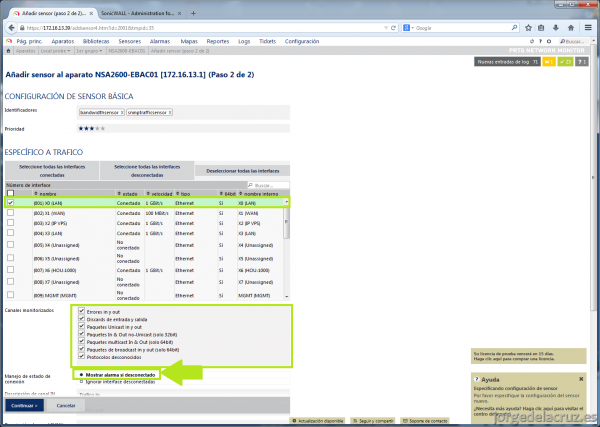Open the Reportes menu

click(x=218, y=41)
